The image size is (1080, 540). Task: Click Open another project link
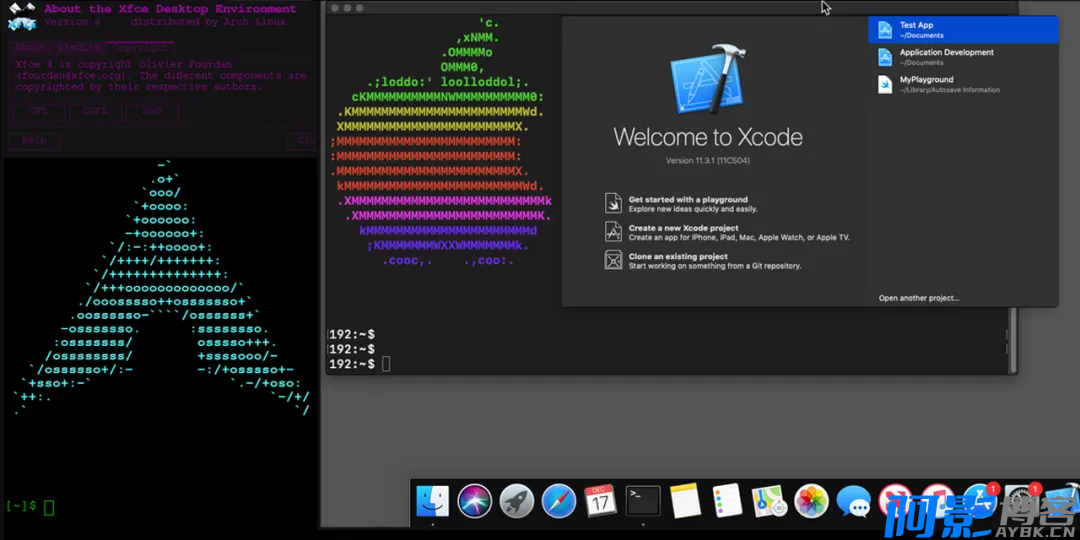click(919, 298)
